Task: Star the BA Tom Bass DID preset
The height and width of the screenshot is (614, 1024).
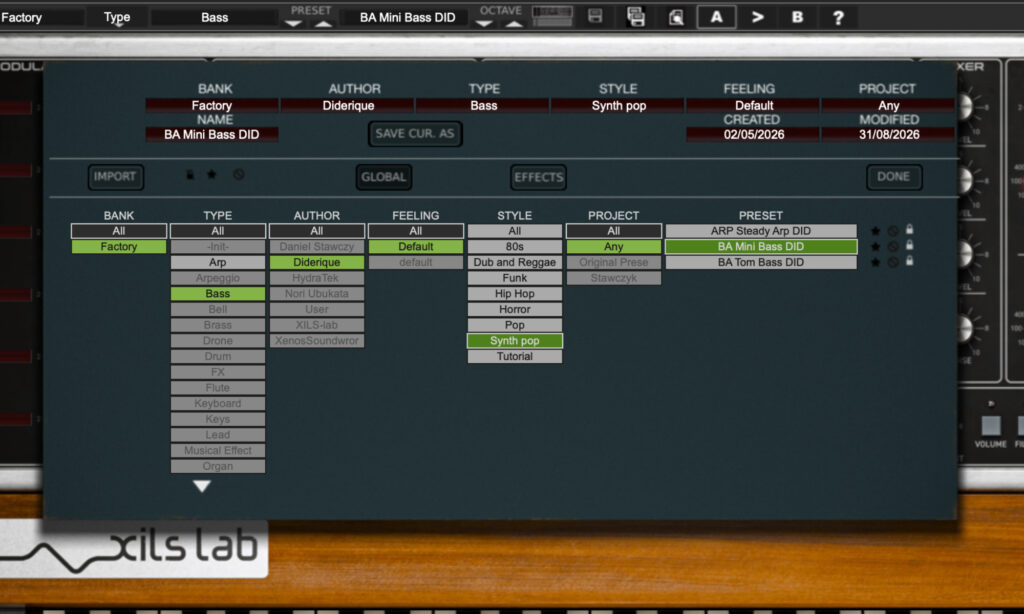Action: [x=875, y=262]
